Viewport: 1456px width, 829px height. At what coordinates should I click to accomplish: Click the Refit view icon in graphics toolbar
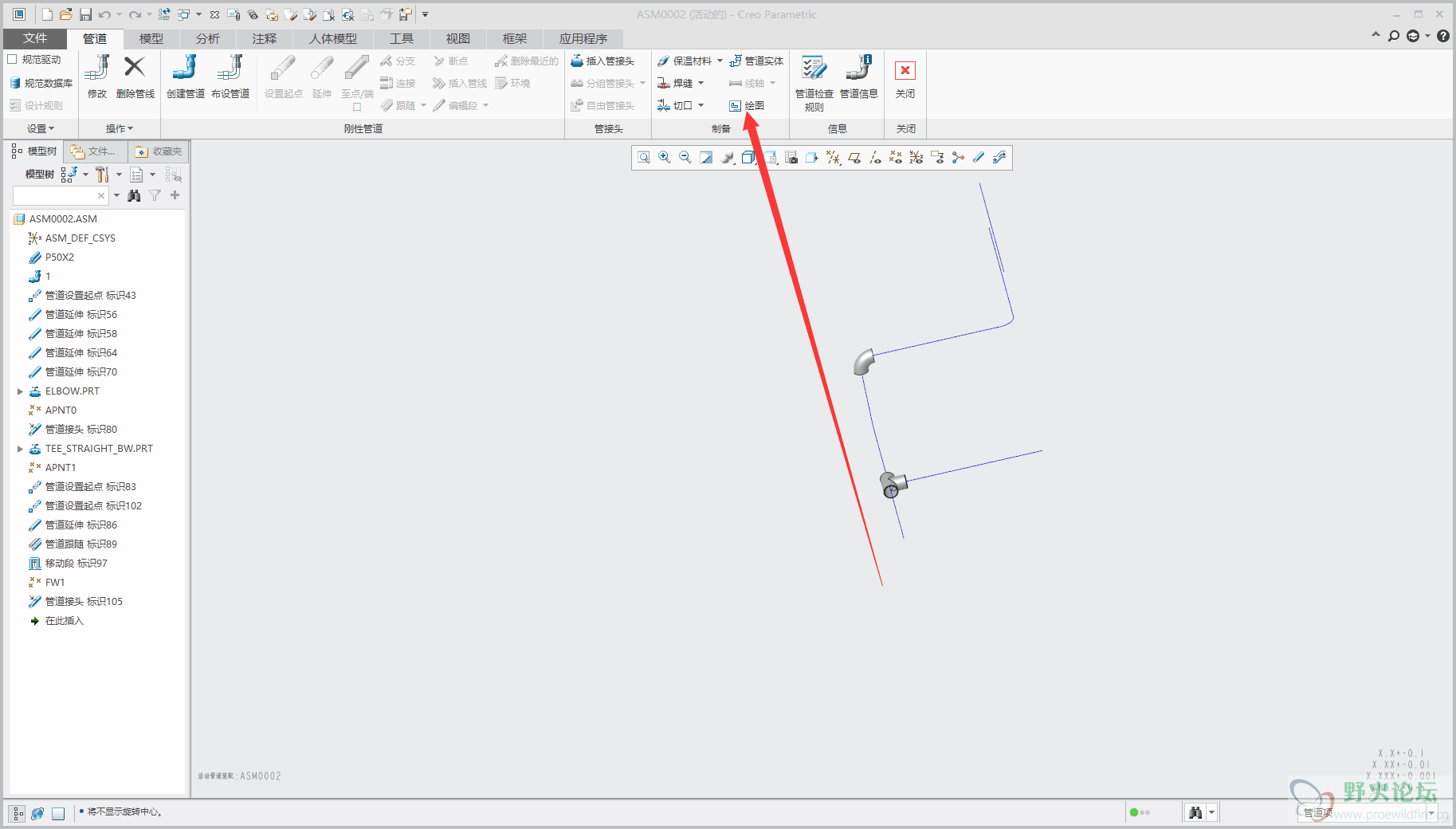point(644,158)
